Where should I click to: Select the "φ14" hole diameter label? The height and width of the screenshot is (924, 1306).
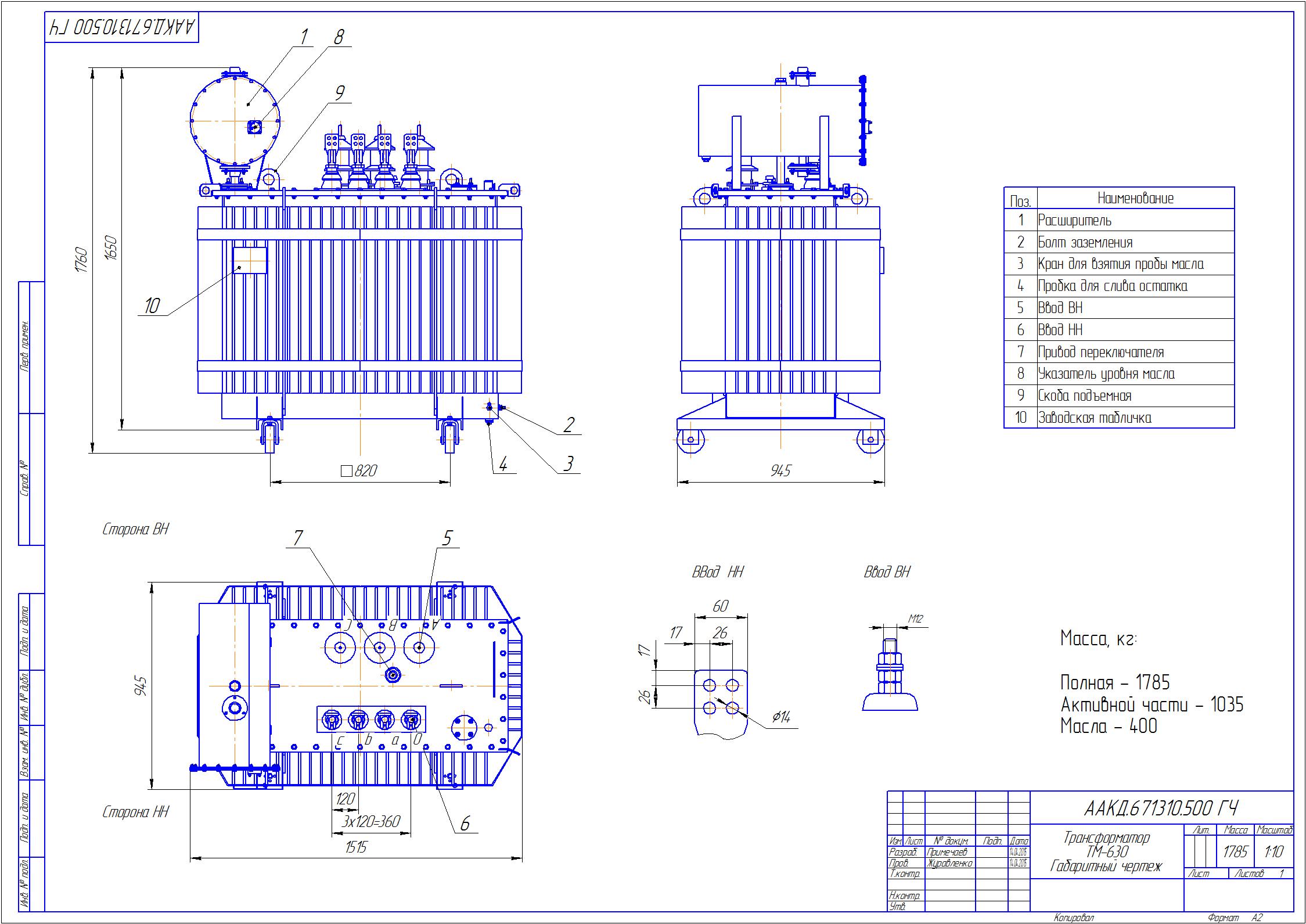[781, 718]
